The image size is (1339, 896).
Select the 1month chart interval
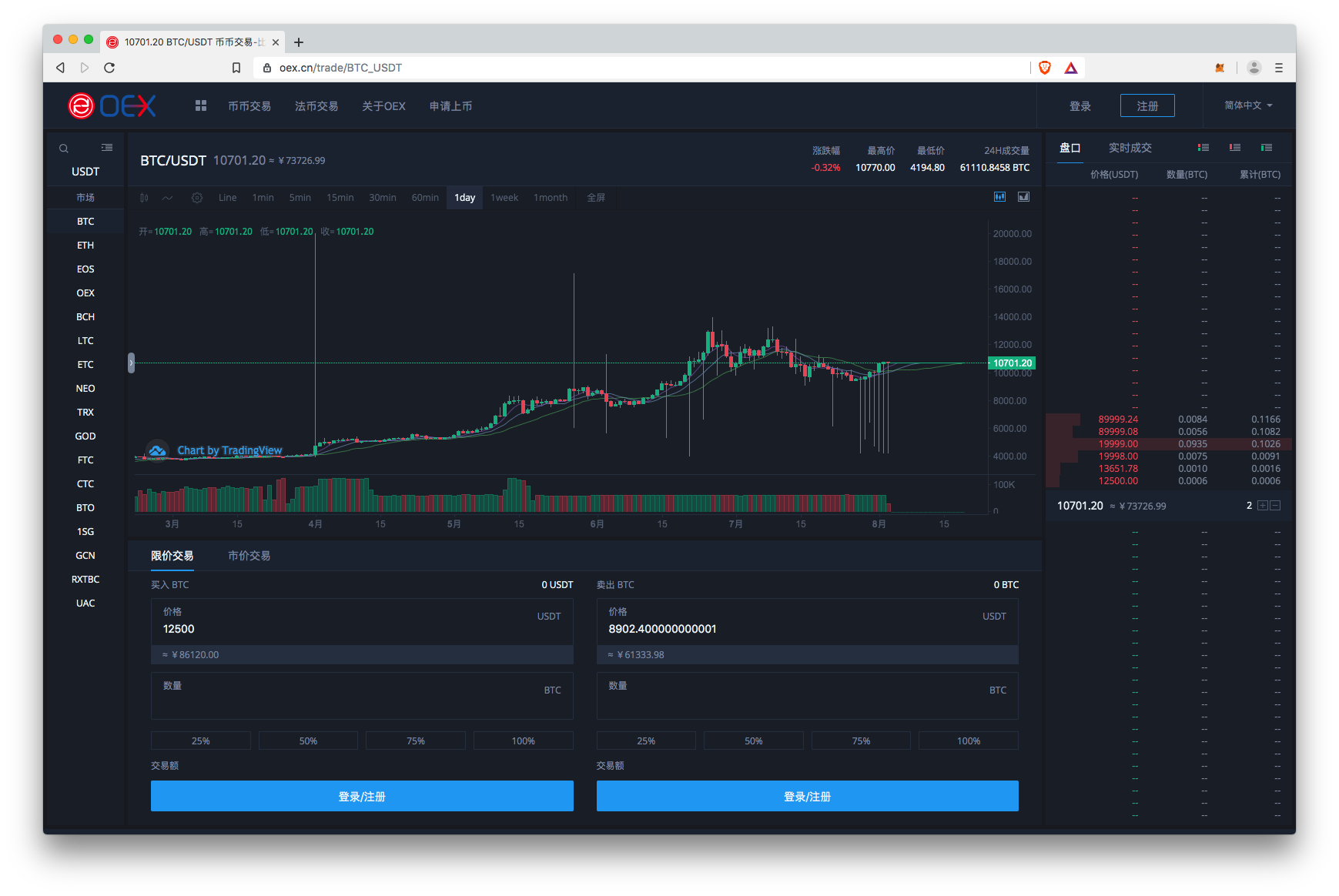pos(551,198)
